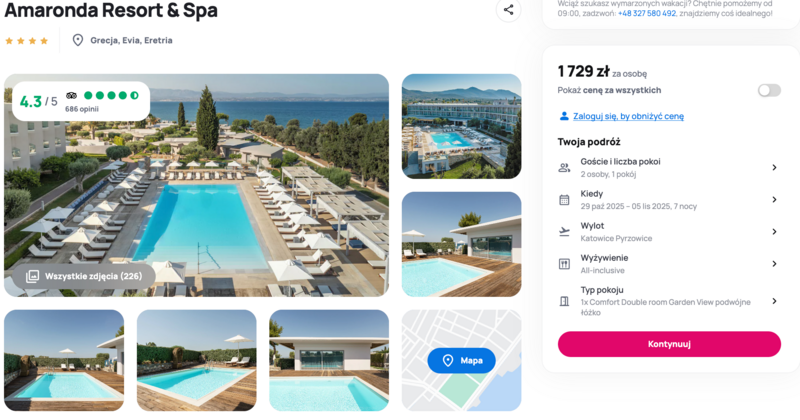Image resolution: width=800 pixels, height=420 pixels.
Task: Open the Wyżywienie All-inclusive chevron
Action: (774, 264)
